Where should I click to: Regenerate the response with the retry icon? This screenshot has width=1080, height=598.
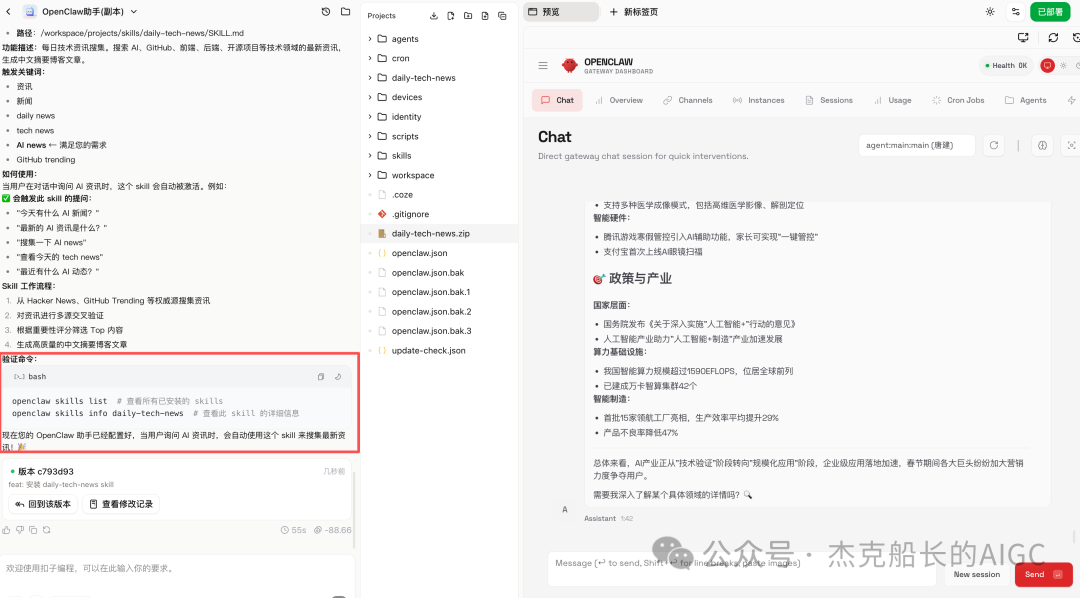click(47, 530)
